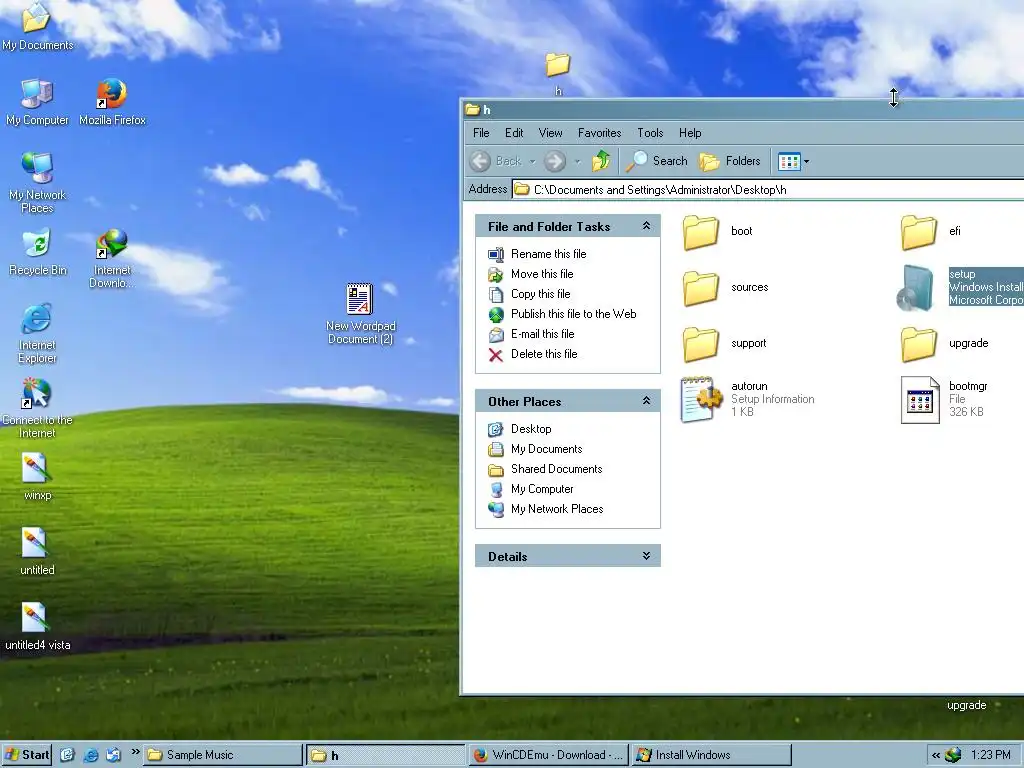Viewport: 1024px width, 768px height.
Task: Expand hidden system tray icons chevron
Action: tap(935, 755)
